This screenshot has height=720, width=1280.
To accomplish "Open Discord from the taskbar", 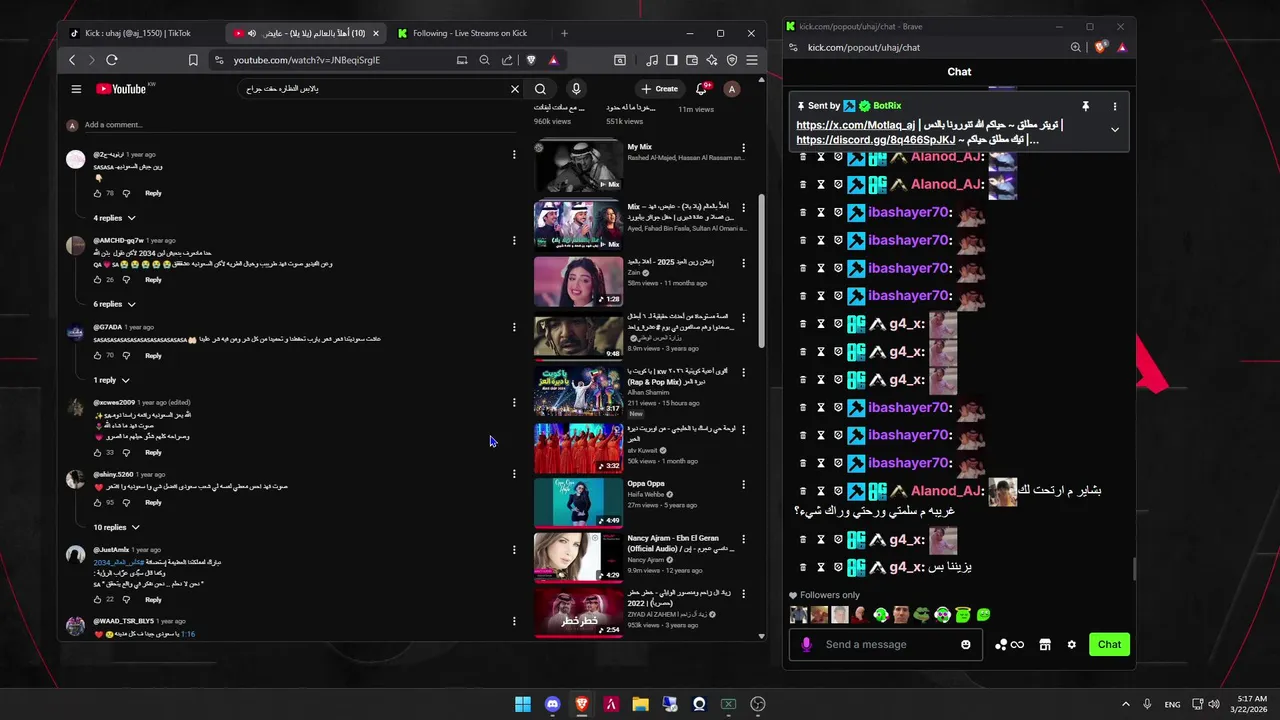I will [x=552, y=704].
